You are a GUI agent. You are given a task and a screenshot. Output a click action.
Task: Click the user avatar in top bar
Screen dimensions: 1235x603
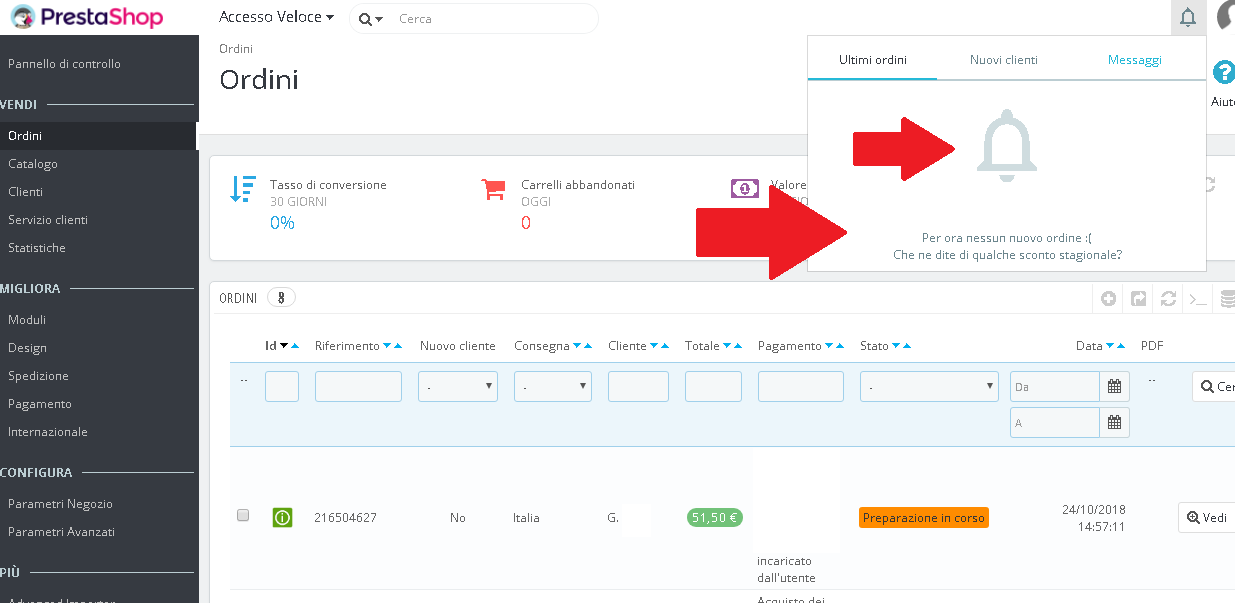pos(1225,17)
